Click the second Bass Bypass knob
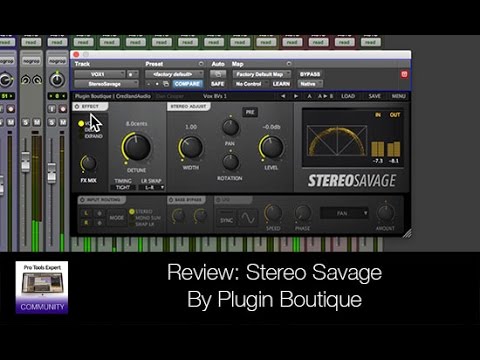 200,216
